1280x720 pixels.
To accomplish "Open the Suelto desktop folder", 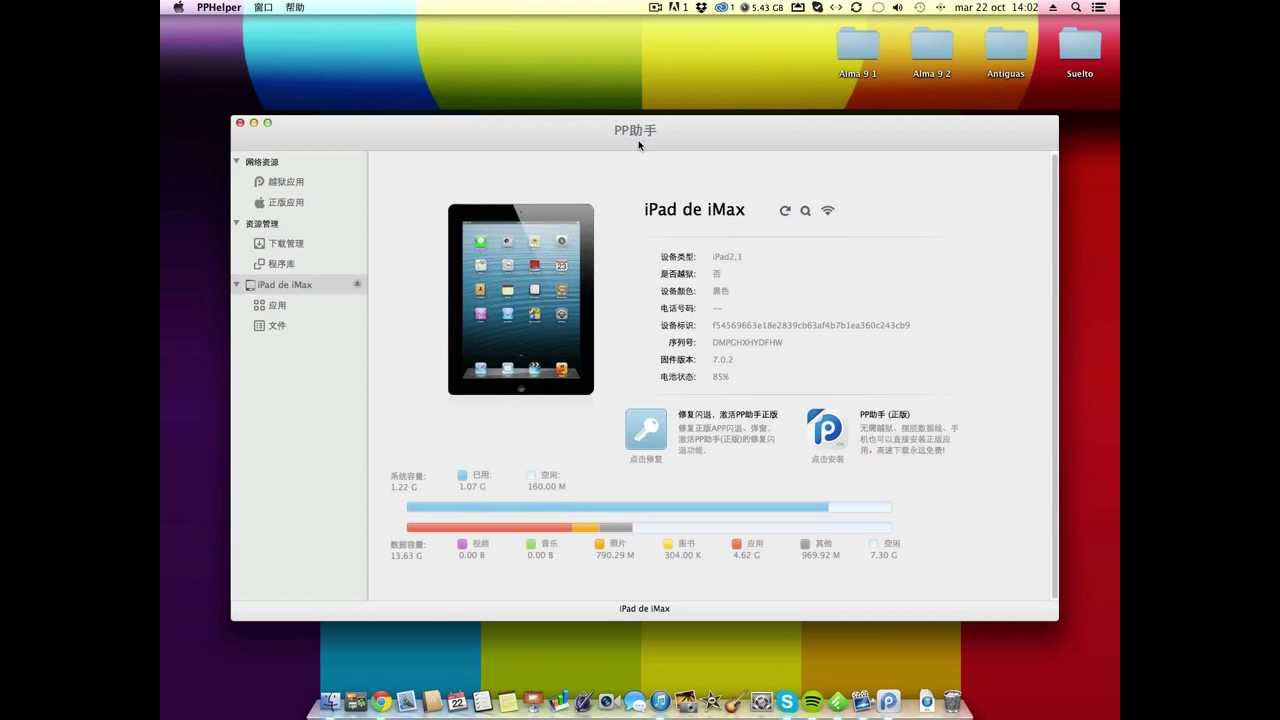I will point(1080,52).
